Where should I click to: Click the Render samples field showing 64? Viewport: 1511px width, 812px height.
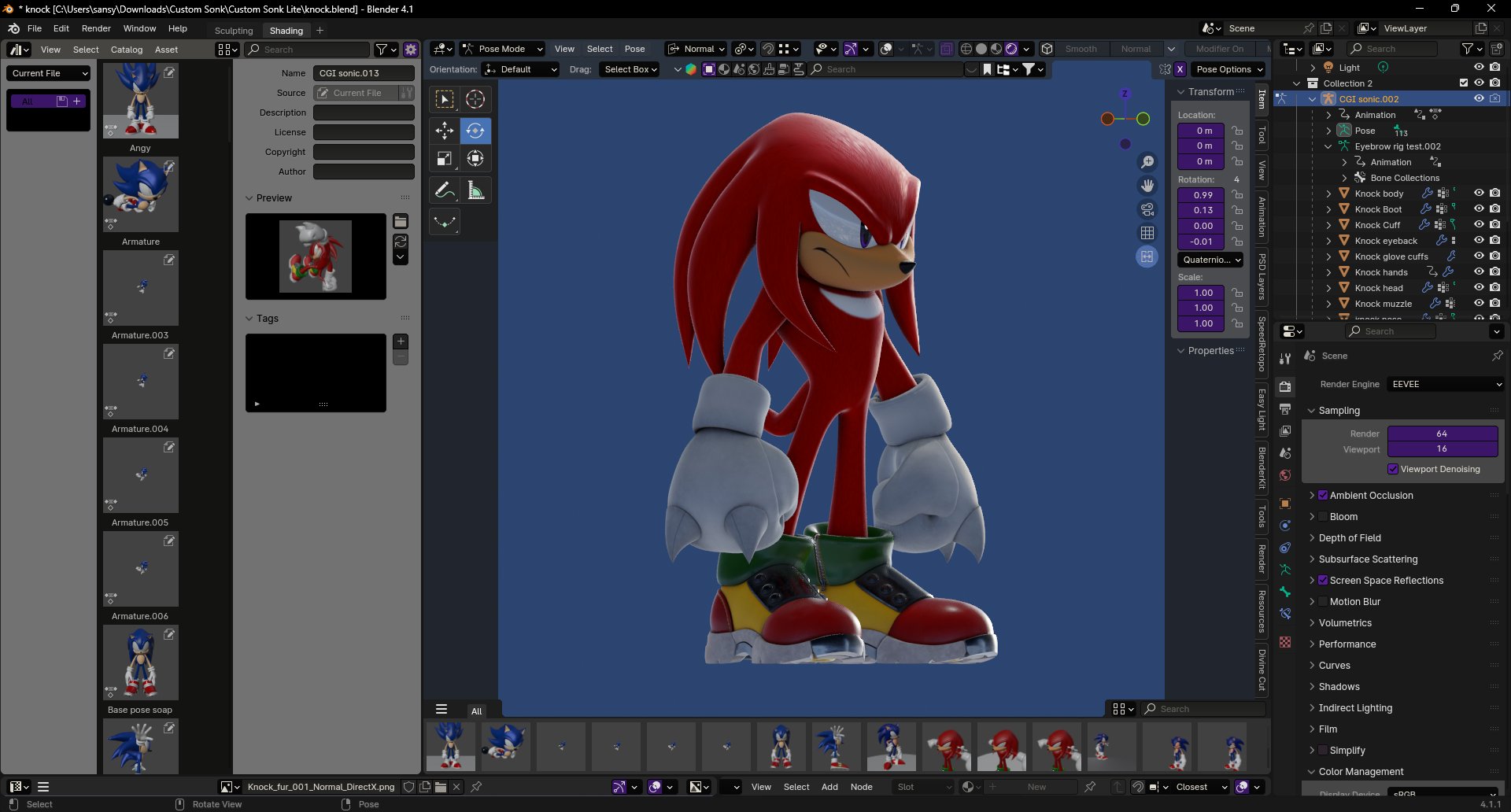tap(1442, 434)
